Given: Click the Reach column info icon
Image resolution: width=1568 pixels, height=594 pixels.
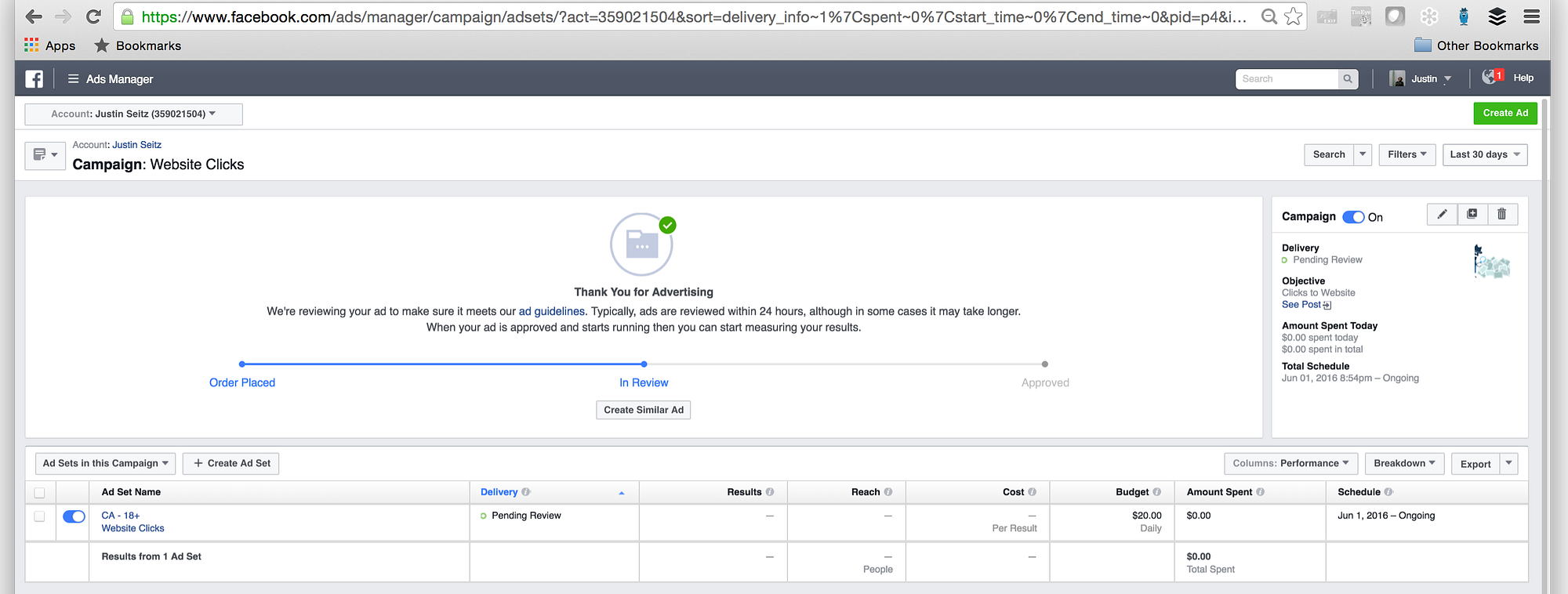Looking at the screenshot, I should pos(888,492).
